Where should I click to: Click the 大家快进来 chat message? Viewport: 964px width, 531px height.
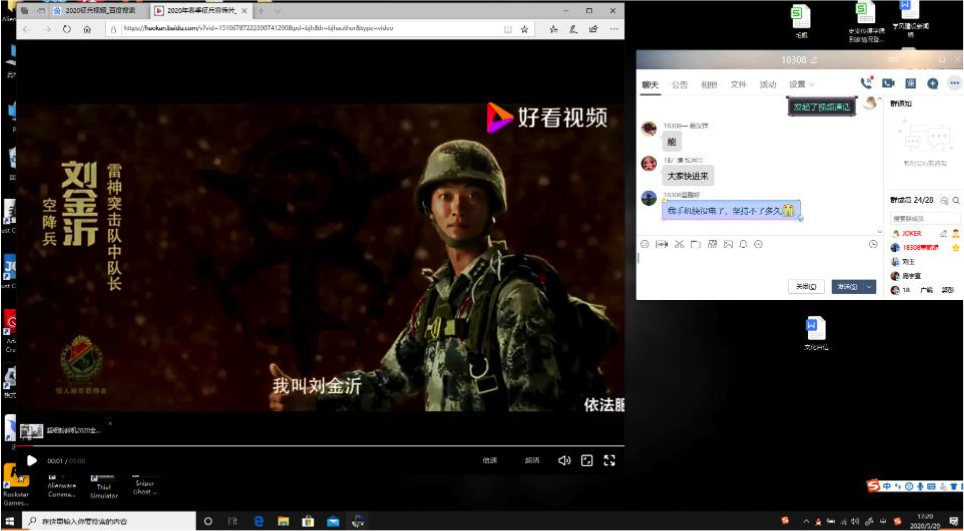[x=689, y=176]
